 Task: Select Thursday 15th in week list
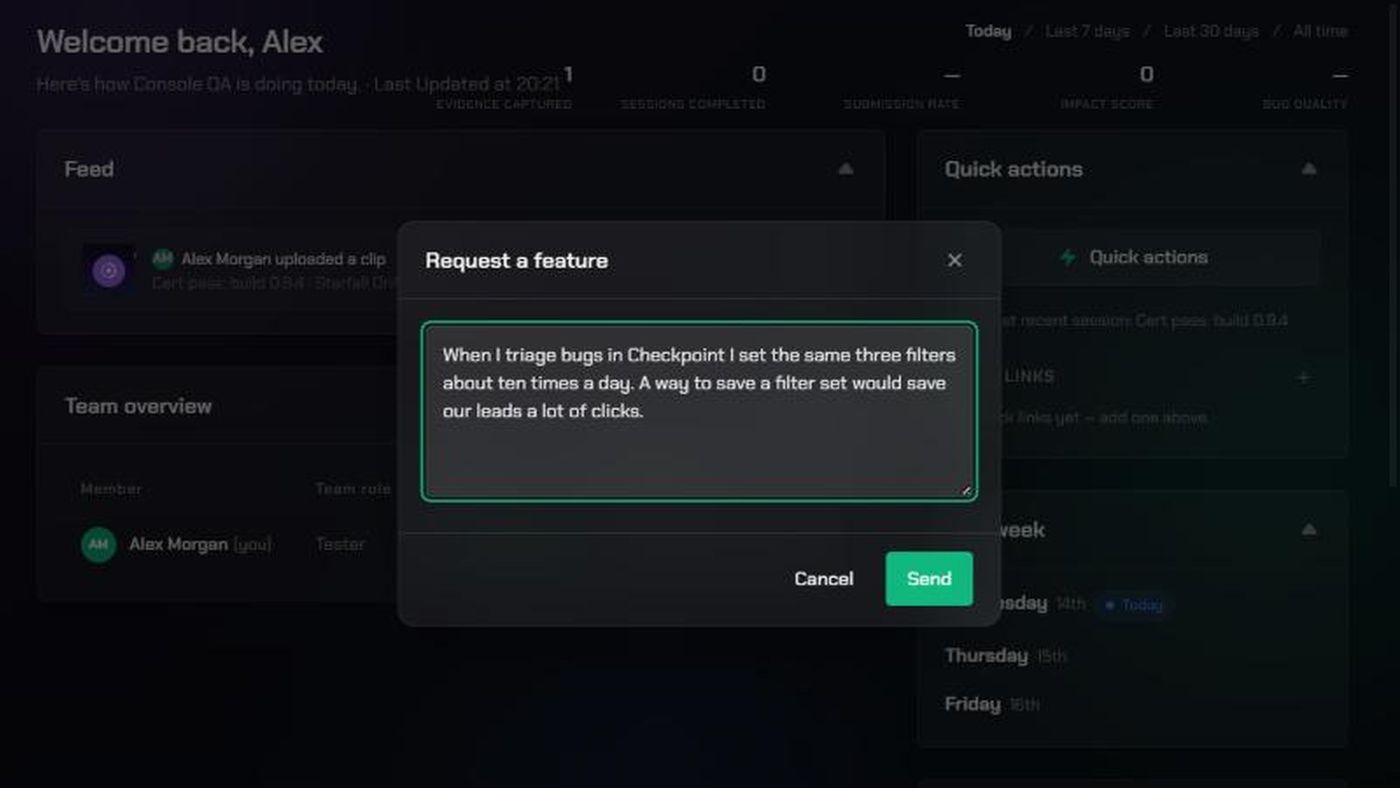pos(1006,656)
